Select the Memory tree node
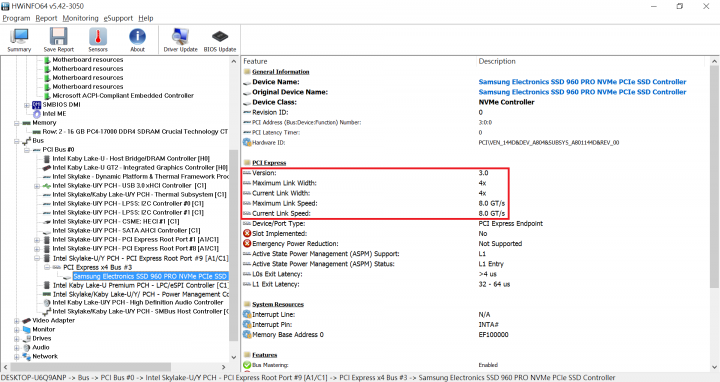Screen dimensions: 720x382 point(44,123)
